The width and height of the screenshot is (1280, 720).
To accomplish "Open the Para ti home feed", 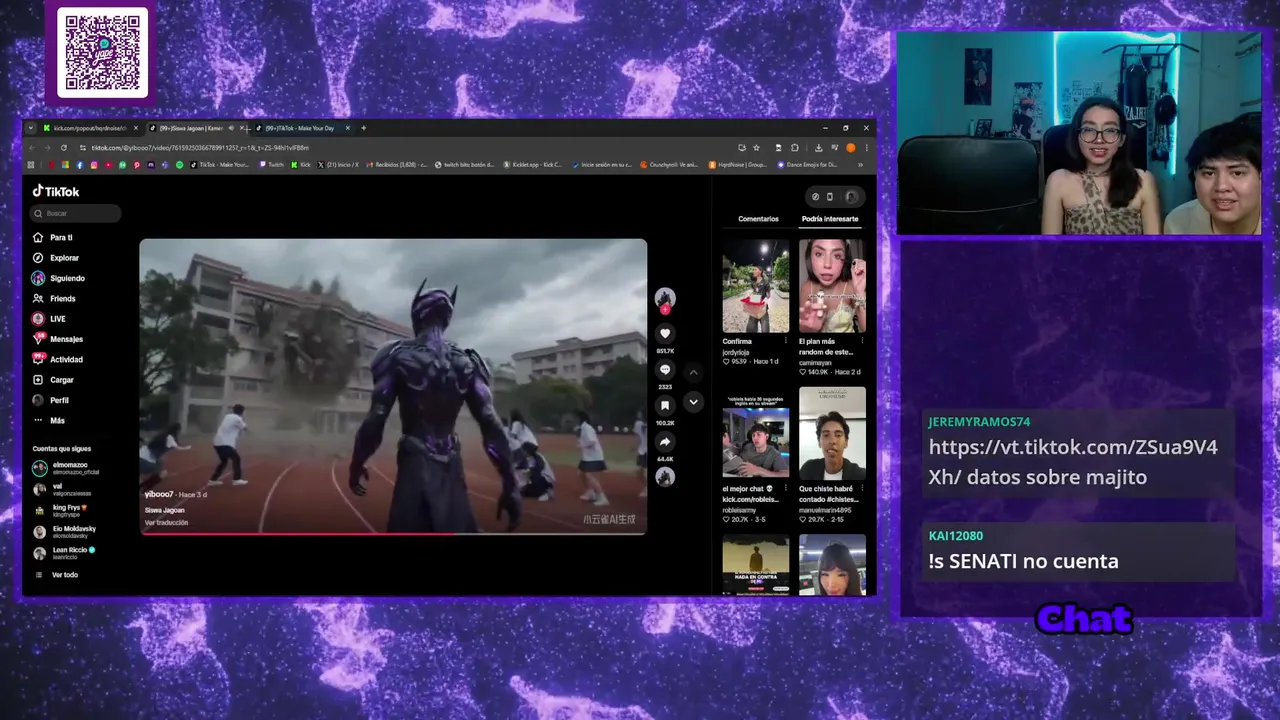I will pos(53,237).
